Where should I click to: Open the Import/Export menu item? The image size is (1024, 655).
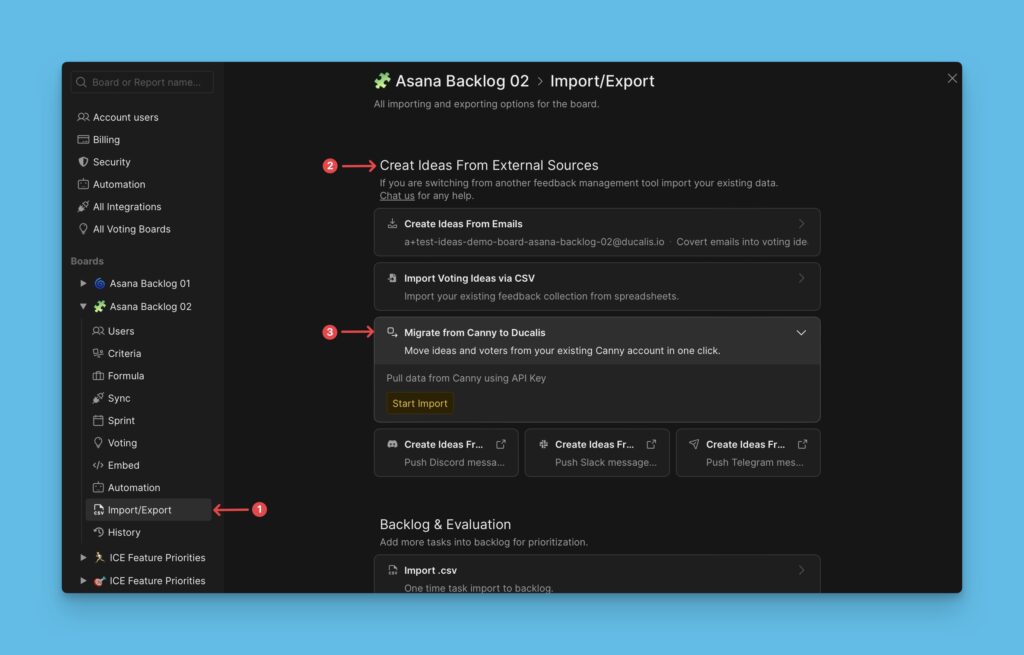(139, 510)
